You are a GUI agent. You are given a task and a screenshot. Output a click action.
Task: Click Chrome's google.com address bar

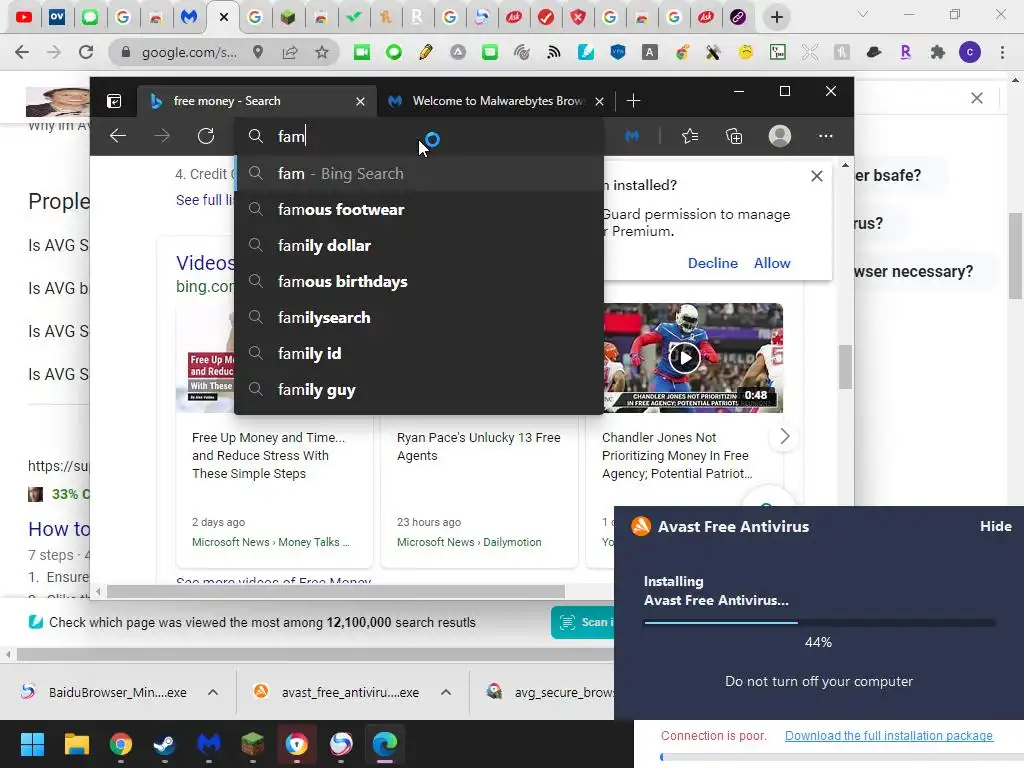[189, 52]
